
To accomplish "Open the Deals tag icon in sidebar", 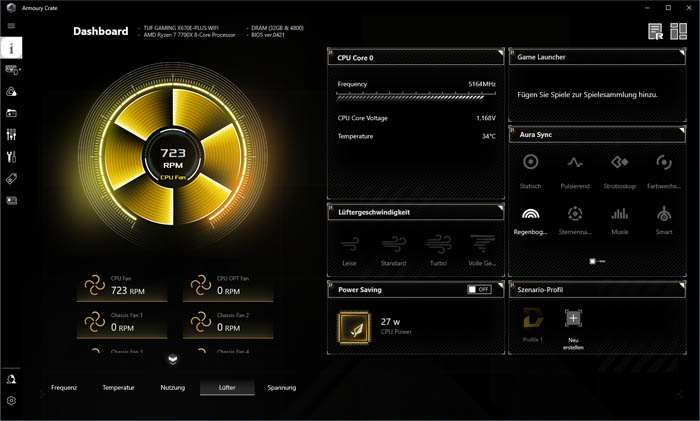I will (x=11, y=179).
